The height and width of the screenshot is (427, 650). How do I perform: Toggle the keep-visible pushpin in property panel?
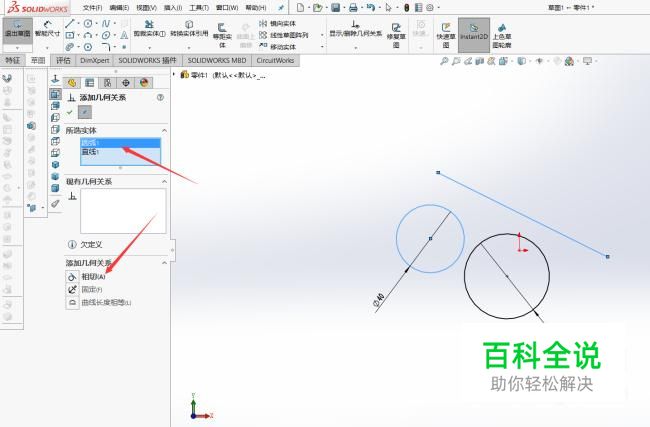pyautogui.click(x=85, y=112)
